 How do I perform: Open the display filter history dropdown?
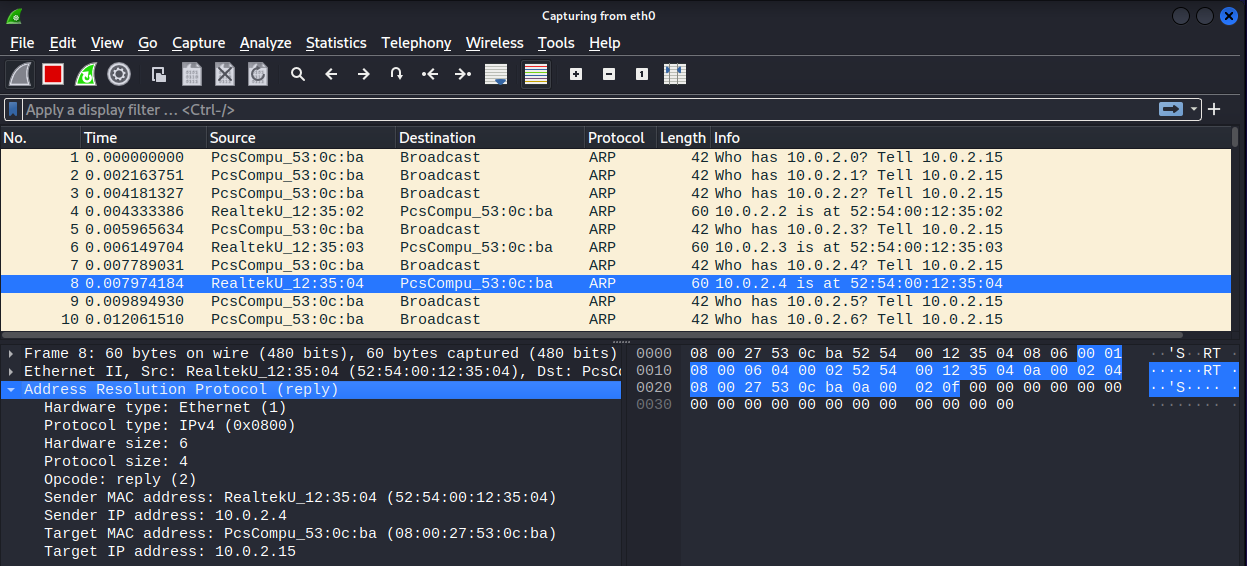(x=1194, y=109)
